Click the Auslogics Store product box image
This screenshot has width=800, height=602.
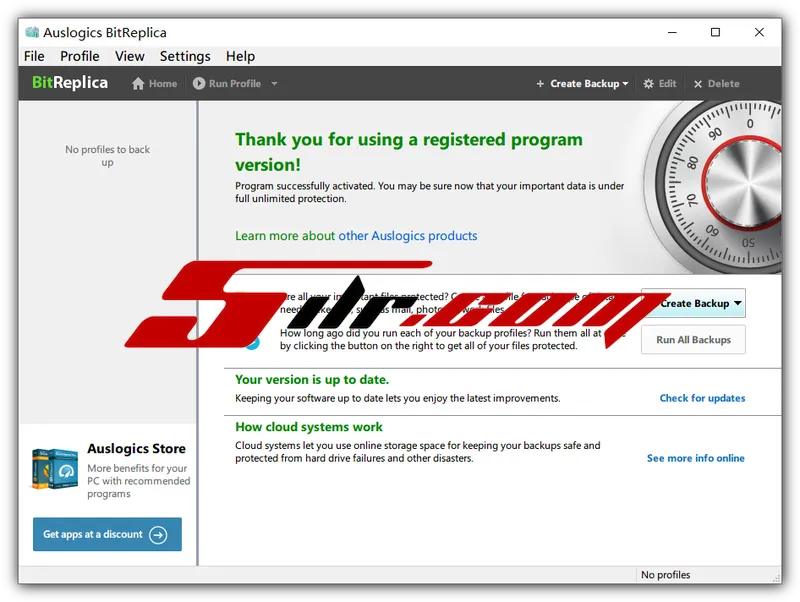pyautogui.click(x=55, y=468)
